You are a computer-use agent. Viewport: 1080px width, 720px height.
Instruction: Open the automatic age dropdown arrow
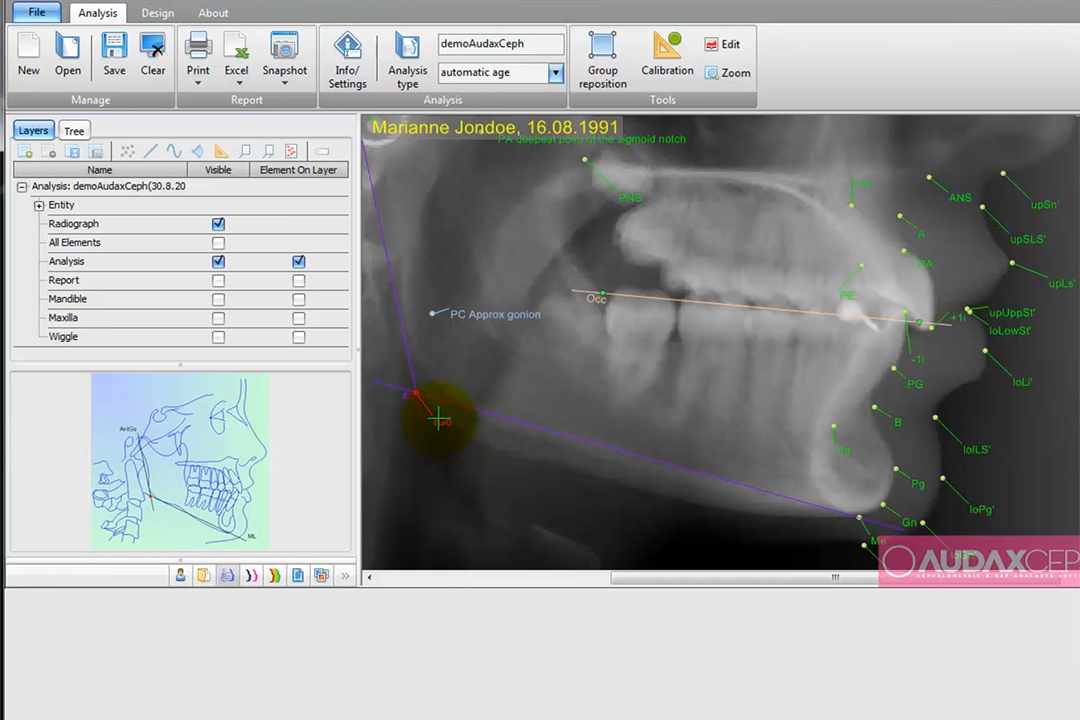(x=556, y=72)
